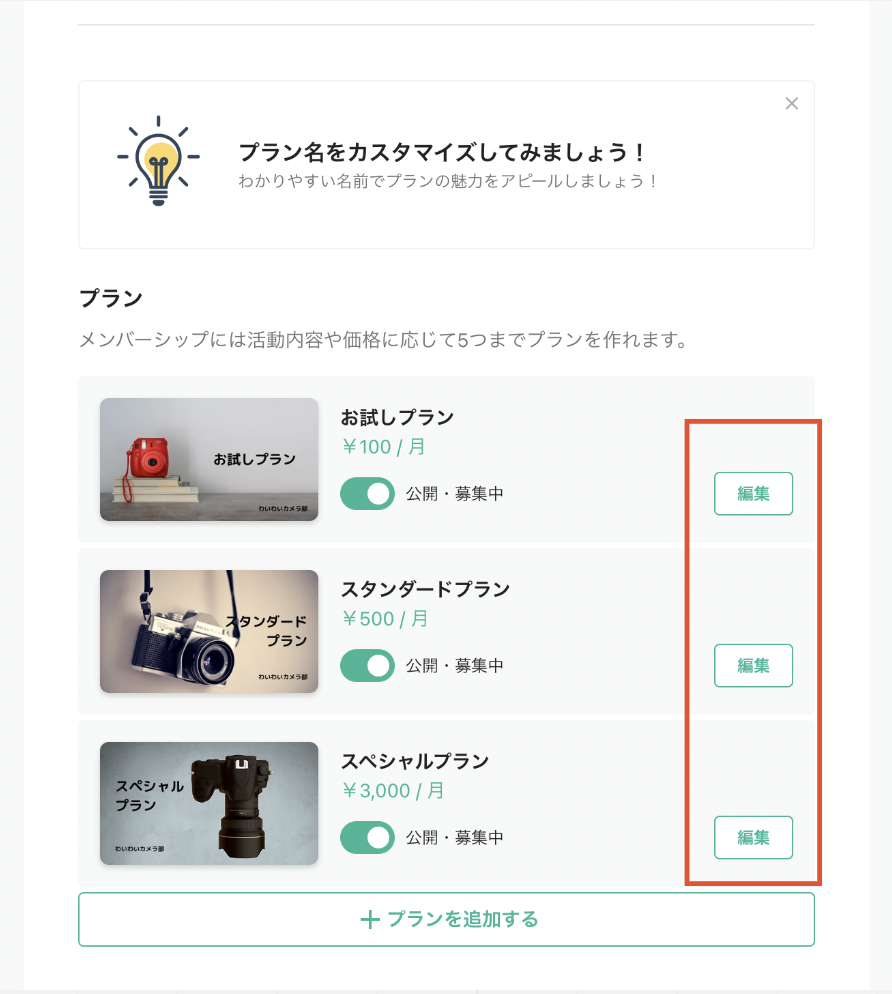Click the ￥100 / 月 price text
The height and width of the screenshot is (994, 892).
pyautogui.click(x=384, y=447)
